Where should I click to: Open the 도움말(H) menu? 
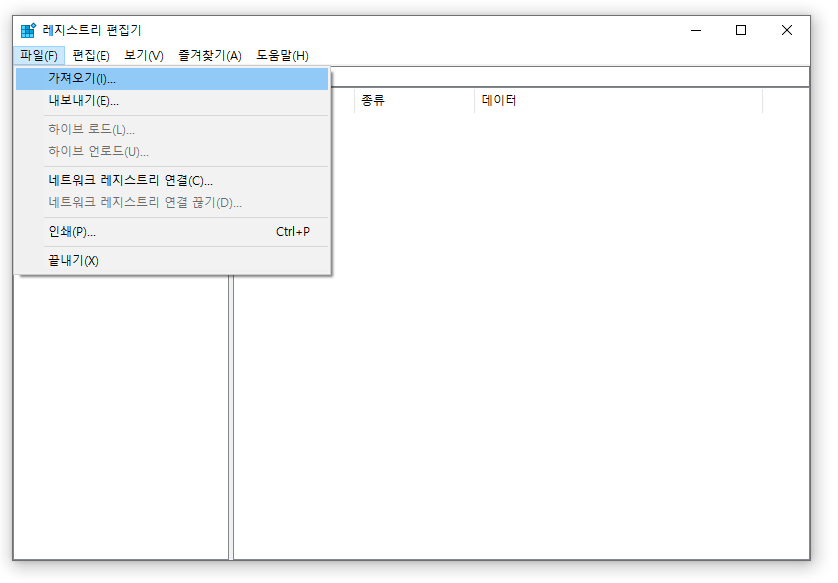click(x=282, y=56)
